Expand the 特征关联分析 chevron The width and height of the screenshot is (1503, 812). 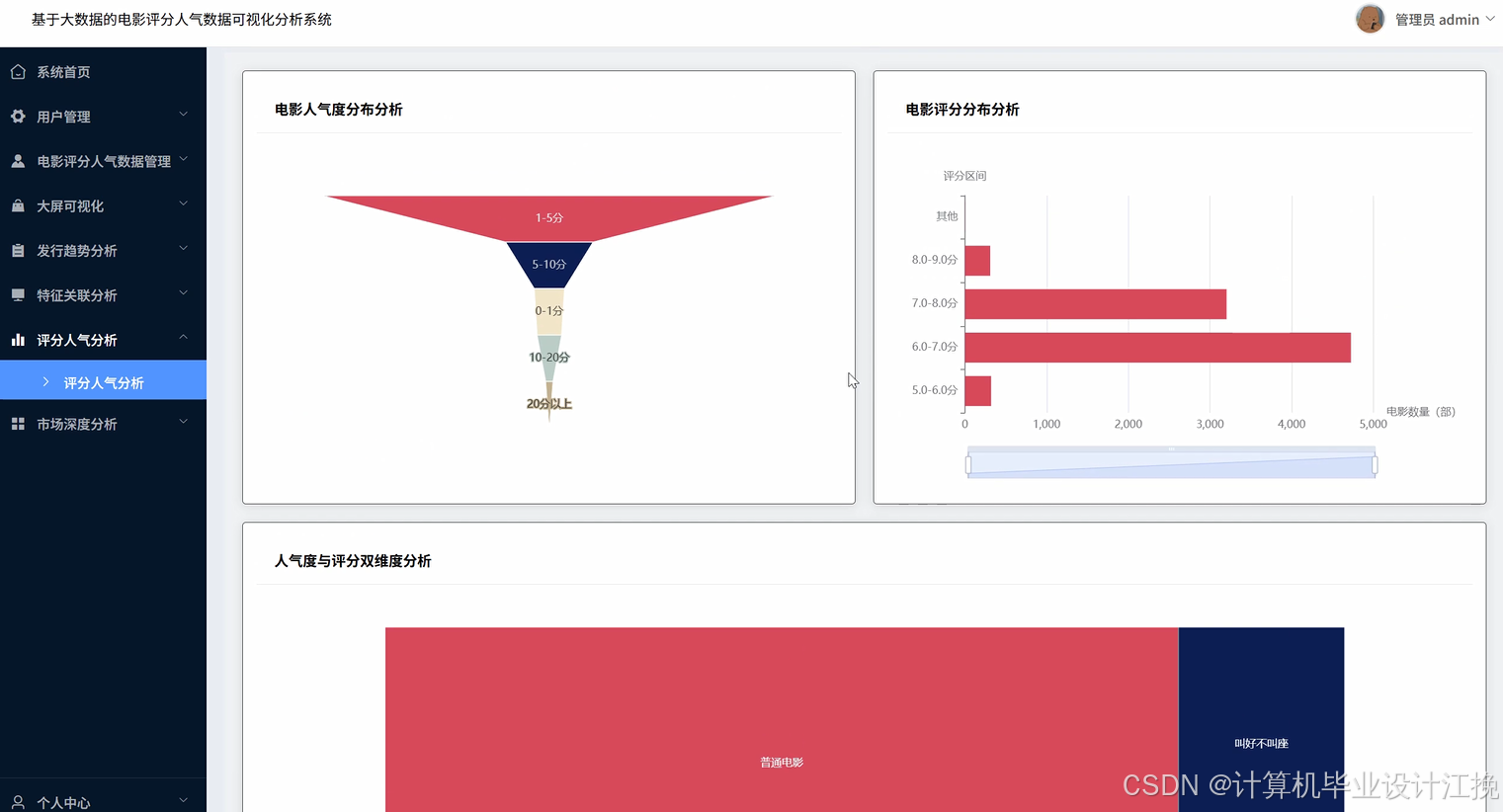coord(184,293)
